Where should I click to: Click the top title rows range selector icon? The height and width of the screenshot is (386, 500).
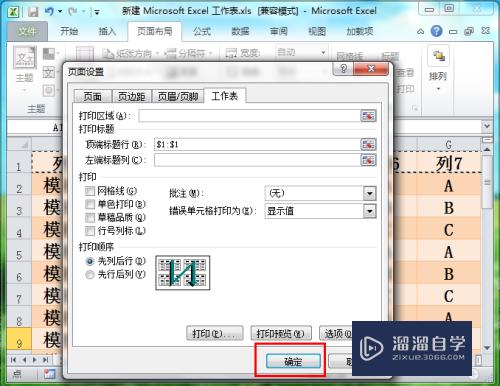point(368,144)
